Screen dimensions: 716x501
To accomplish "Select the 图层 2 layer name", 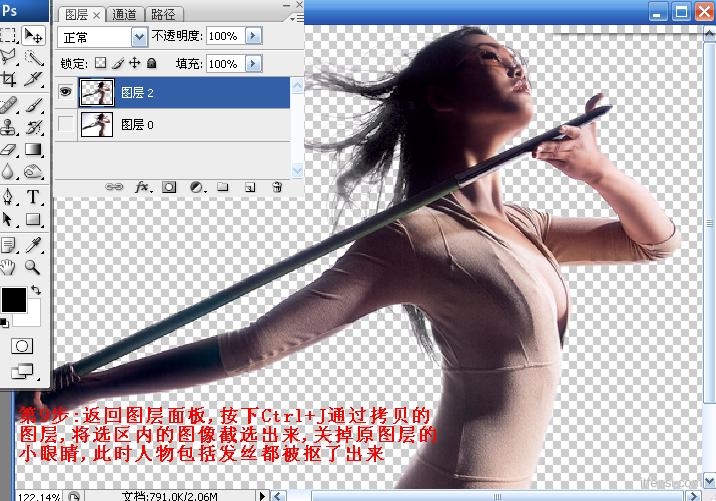I will (x=137, y=93).
